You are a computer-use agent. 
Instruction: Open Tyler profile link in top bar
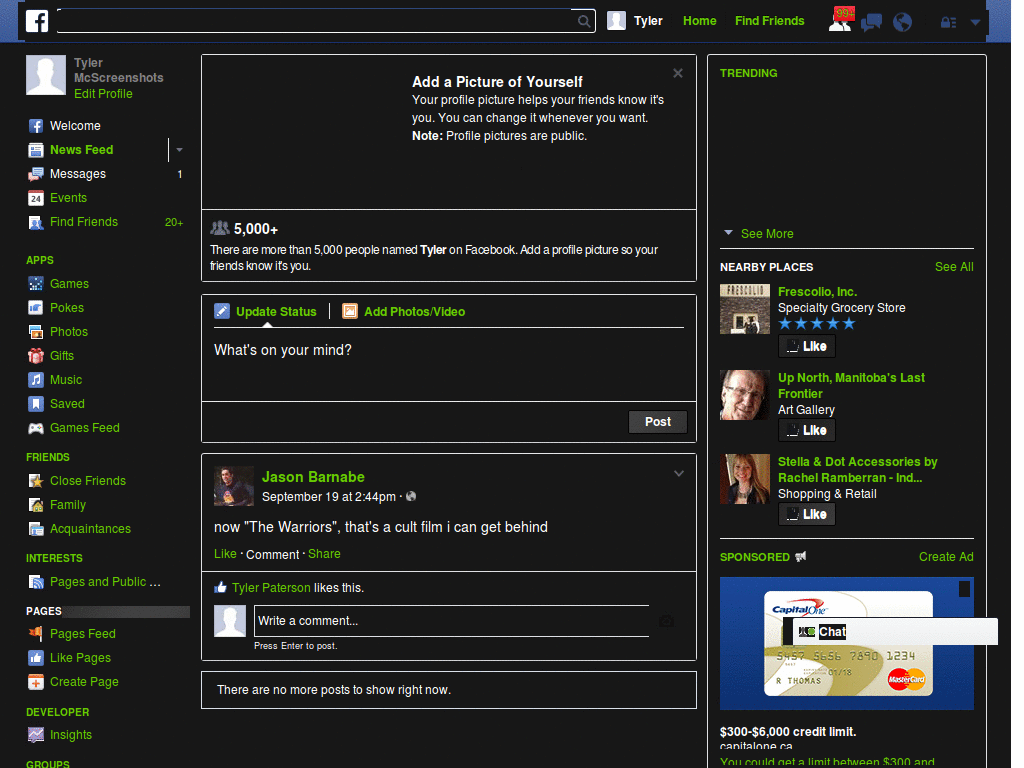(x=648, y=21)
